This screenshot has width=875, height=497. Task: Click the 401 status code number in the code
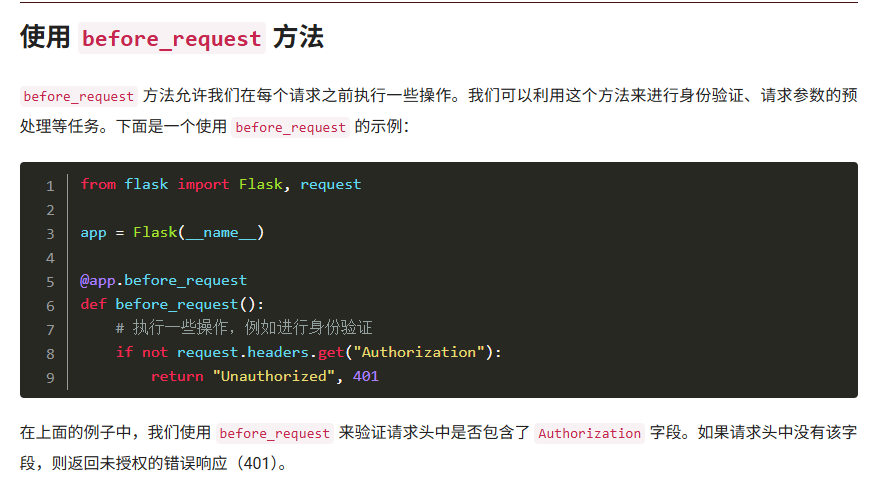(x=366, y=376)
